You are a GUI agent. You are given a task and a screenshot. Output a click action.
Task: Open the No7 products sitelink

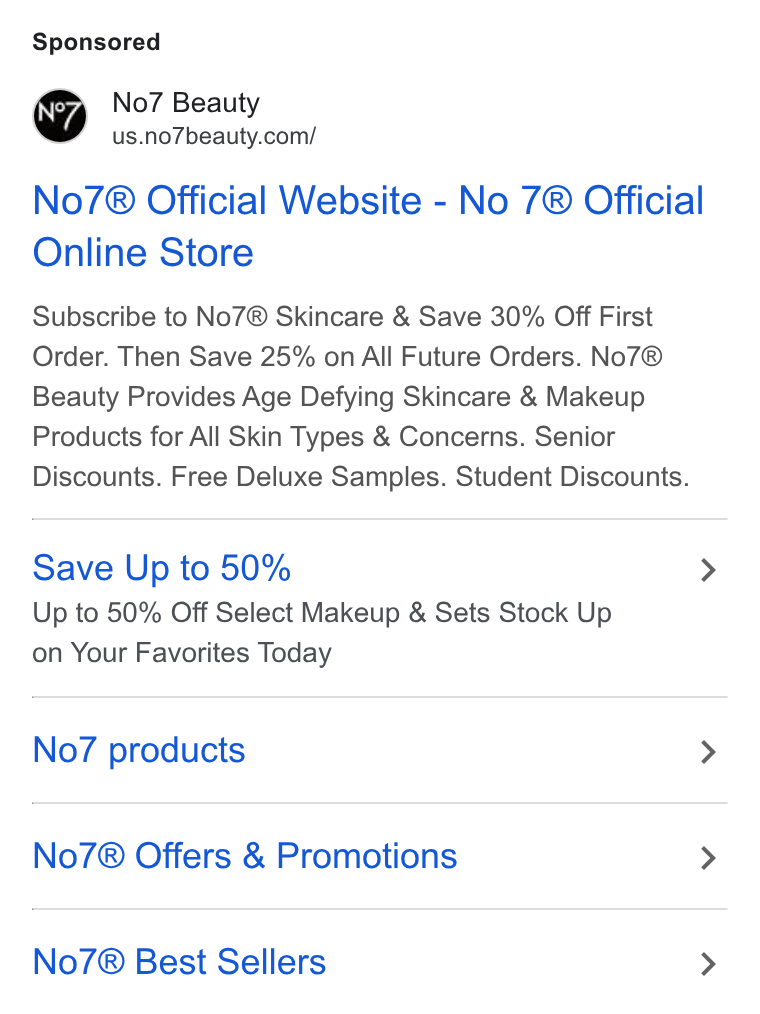139,750
